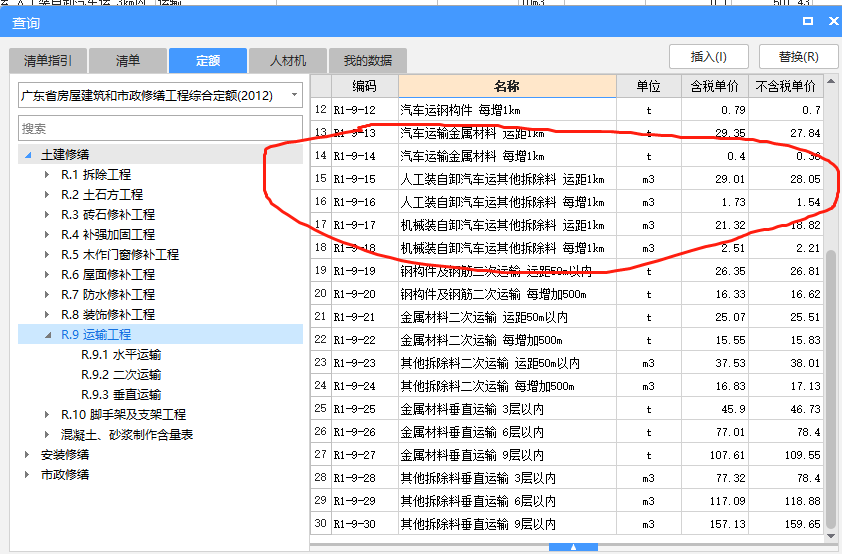Select row 人工装自卸汽车运其他拆除料 运距1km
This screenshot has width=842, height=554.
coord(503,179)
